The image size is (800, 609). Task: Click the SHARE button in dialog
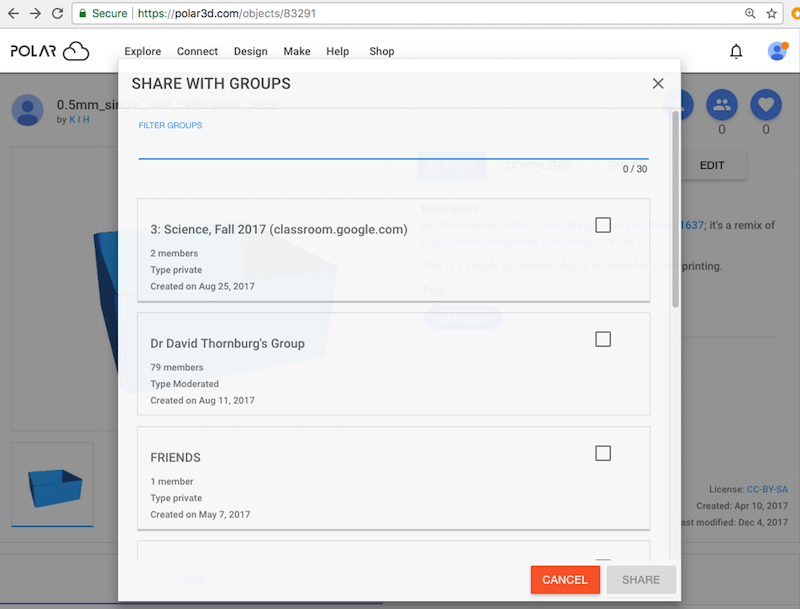(641, 580)
